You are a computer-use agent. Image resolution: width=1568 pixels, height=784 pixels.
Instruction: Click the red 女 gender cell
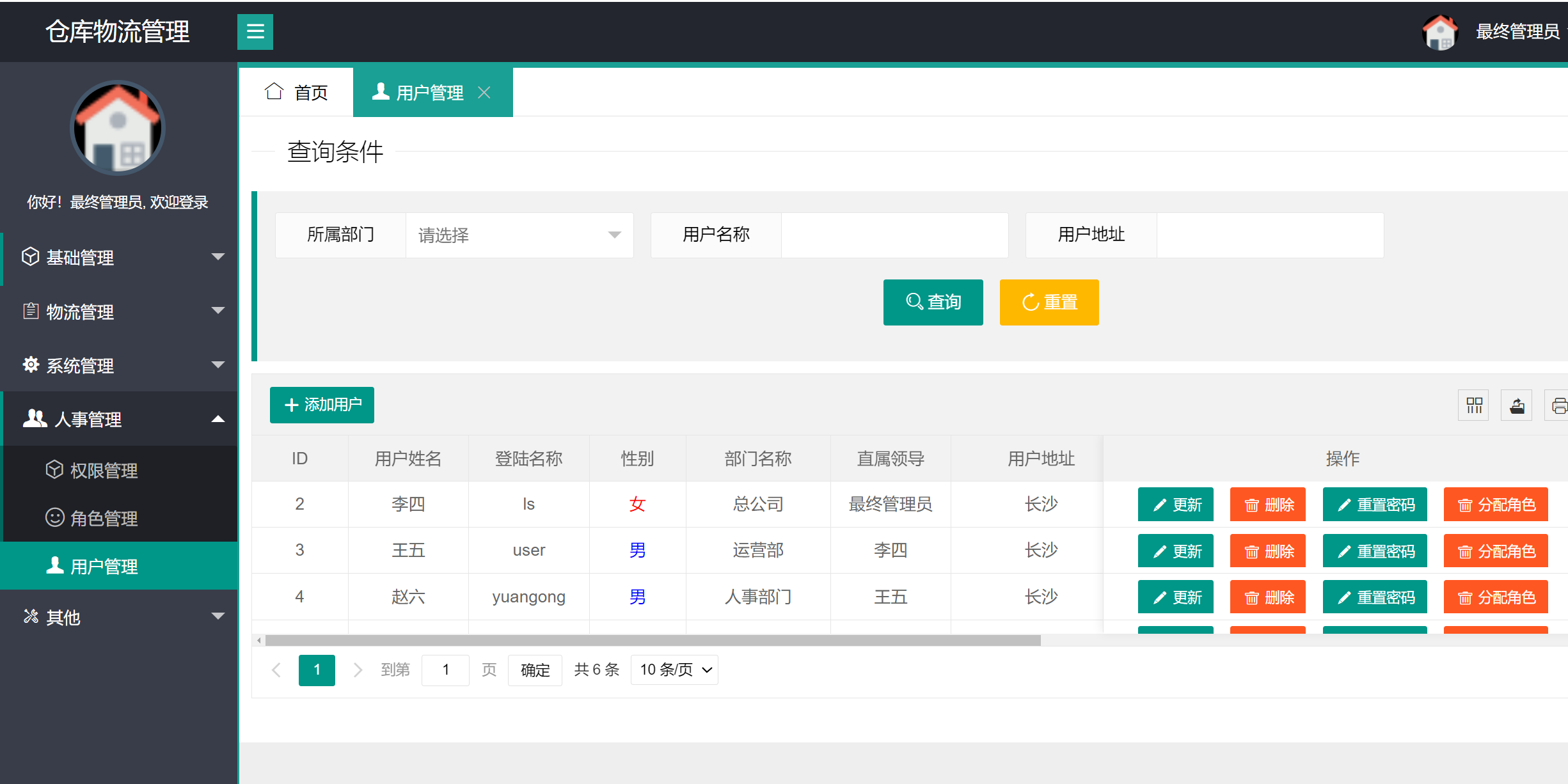(637, 504)
